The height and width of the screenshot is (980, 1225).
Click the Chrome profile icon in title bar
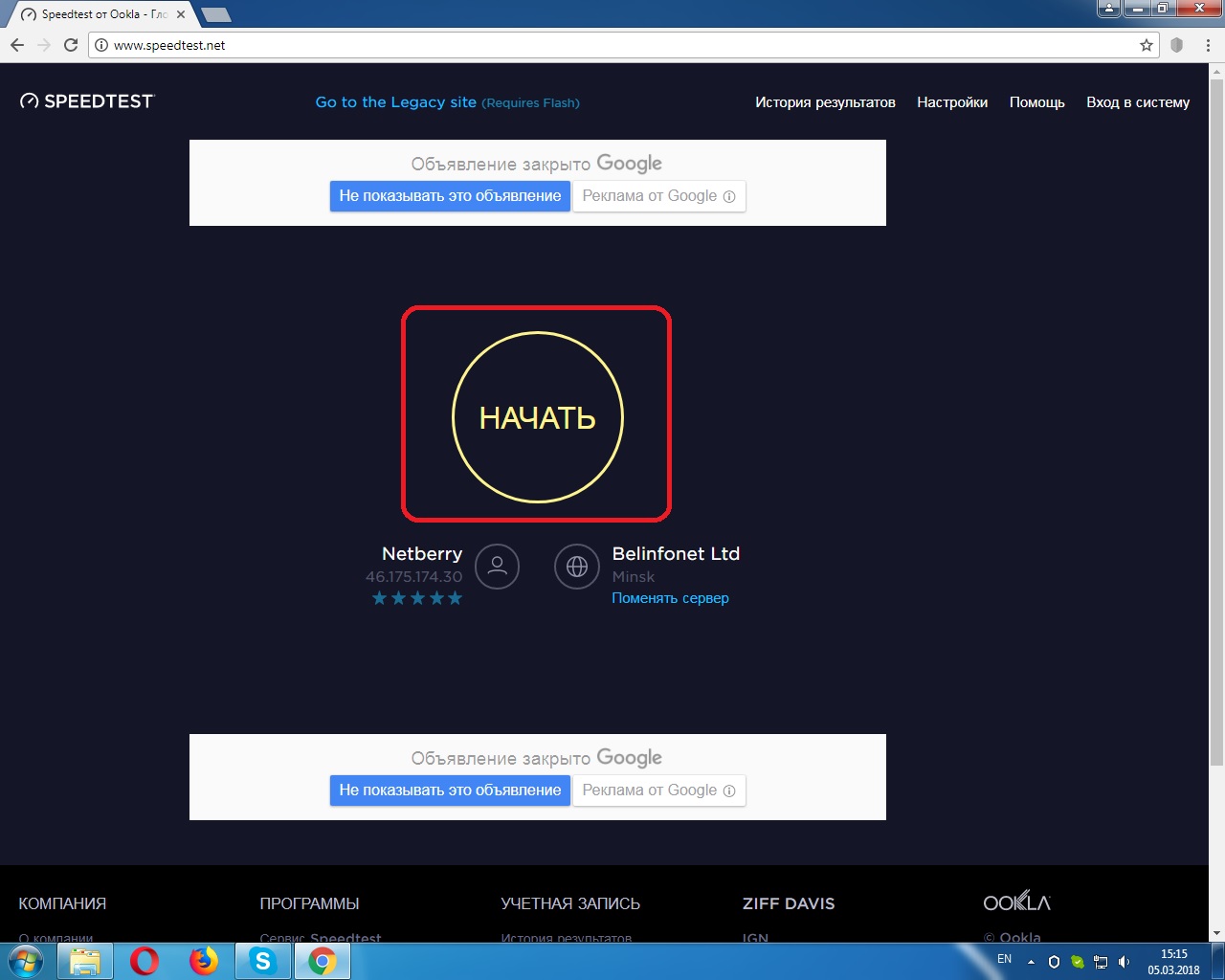pos(1109,9)
